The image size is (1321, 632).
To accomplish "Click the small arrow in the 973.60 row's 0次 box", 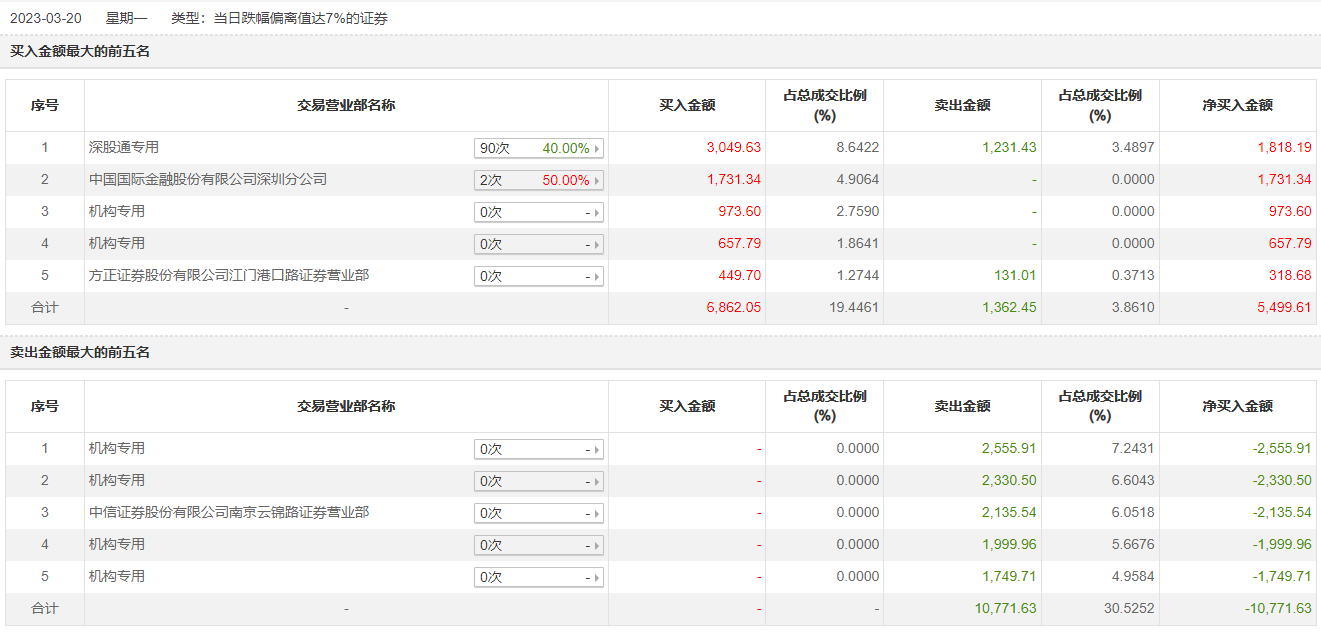I will [597, 213].
